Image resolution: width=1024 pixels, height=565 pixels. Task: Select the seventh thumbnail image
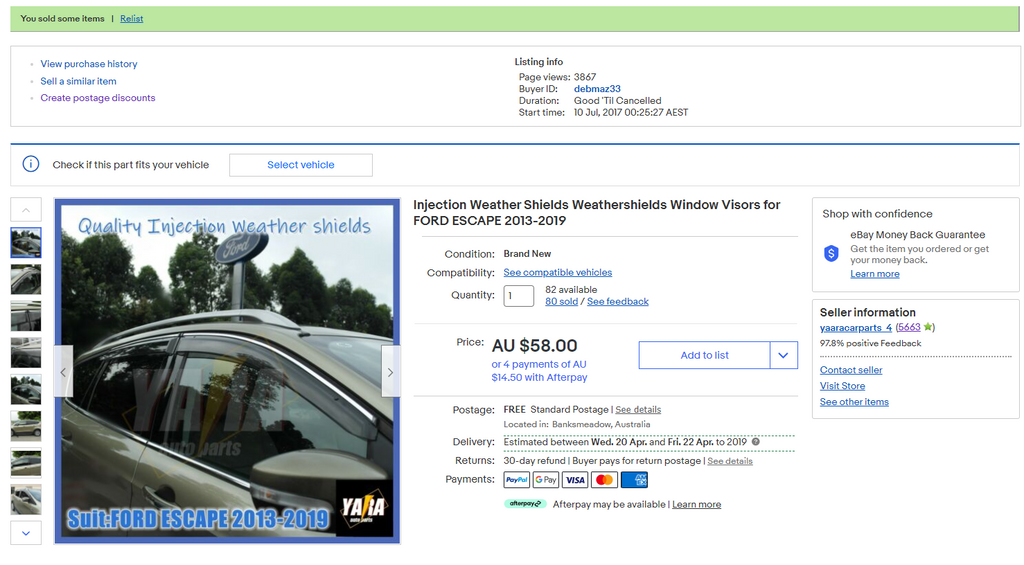(25, 463)
